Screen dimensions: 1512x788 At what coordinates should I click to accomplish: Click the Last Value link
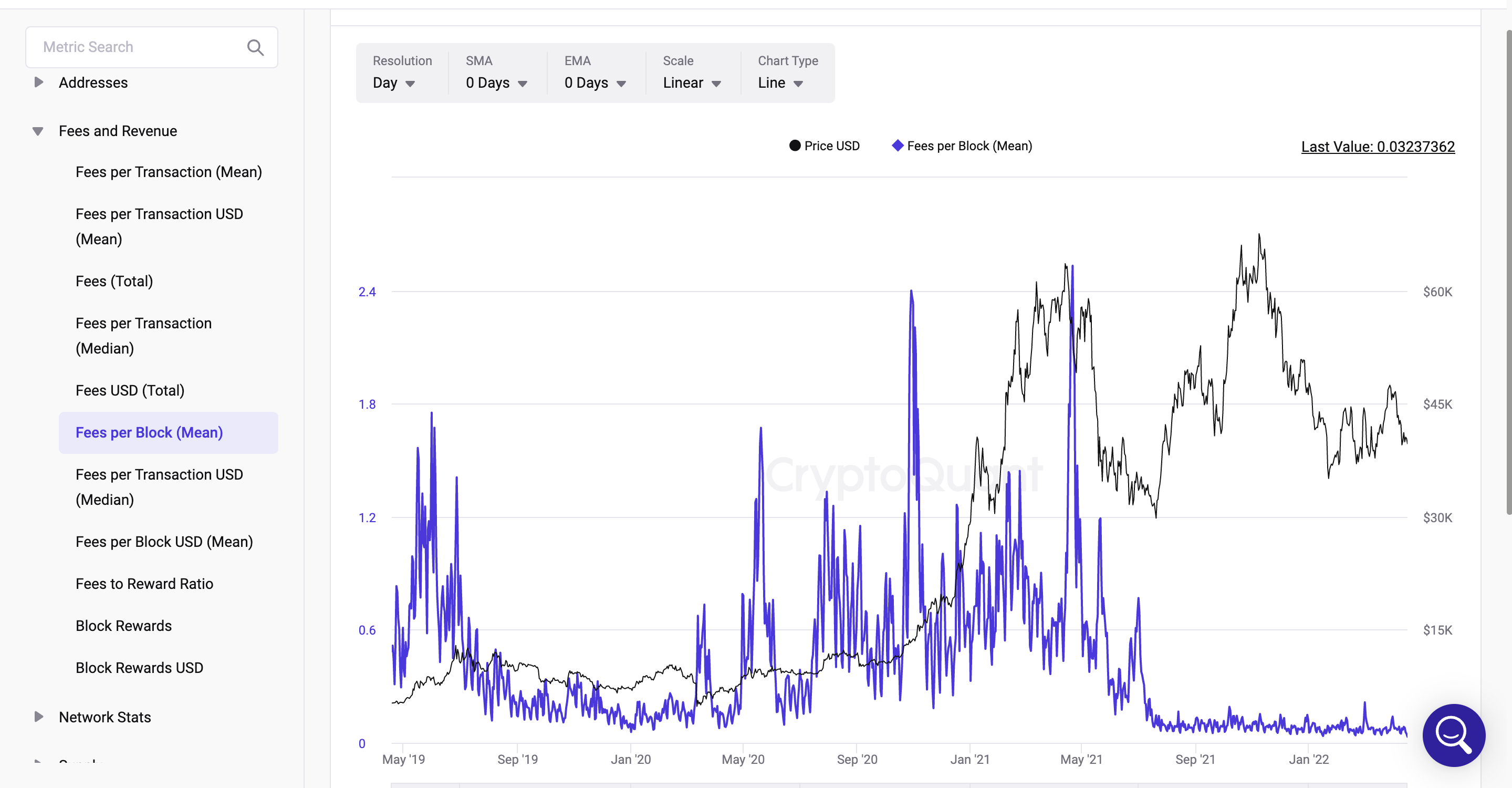1378,146
